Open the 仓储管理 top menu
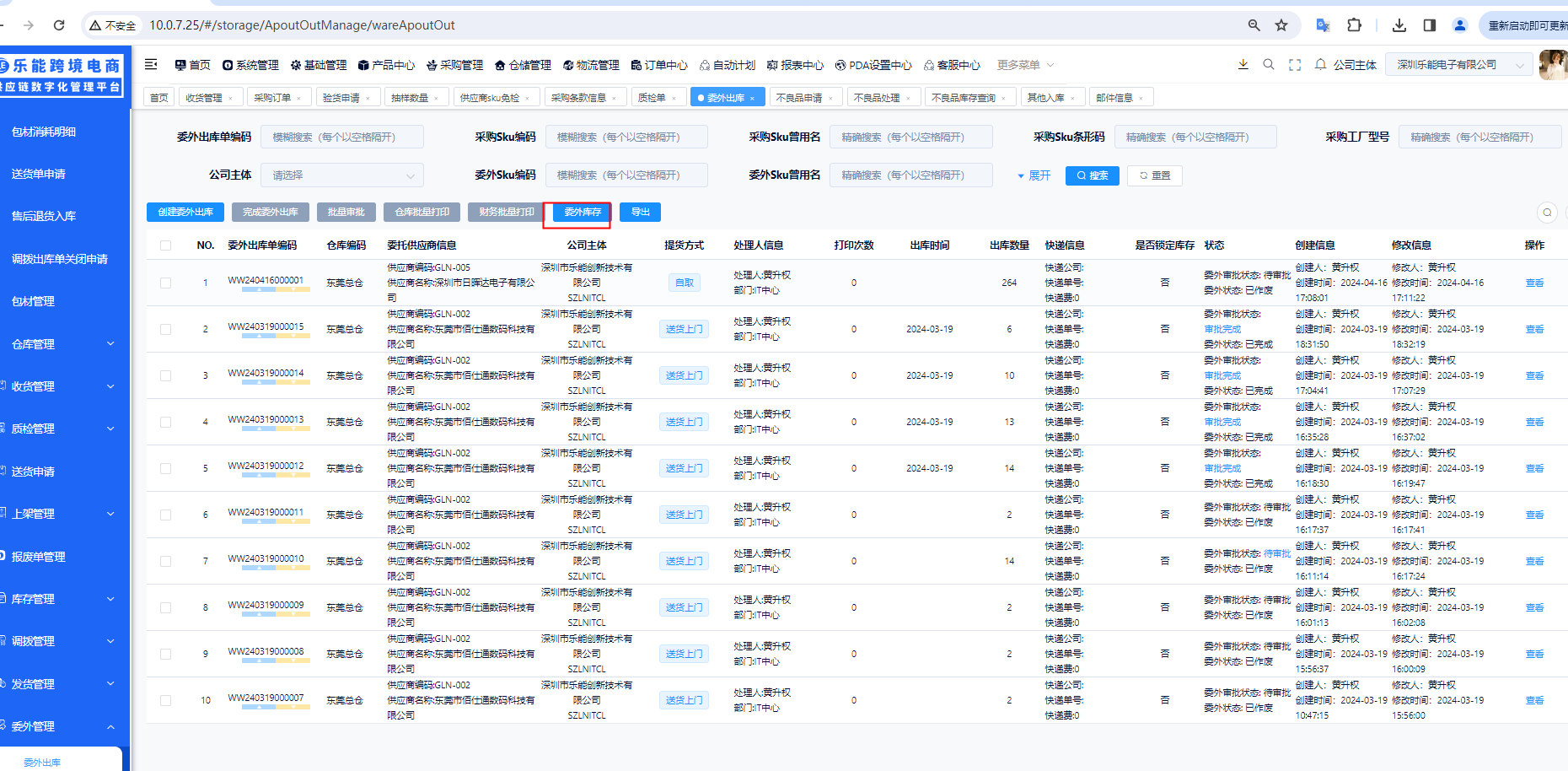The height and width of the screenshot is (771, 1568). tap(523, 65)
